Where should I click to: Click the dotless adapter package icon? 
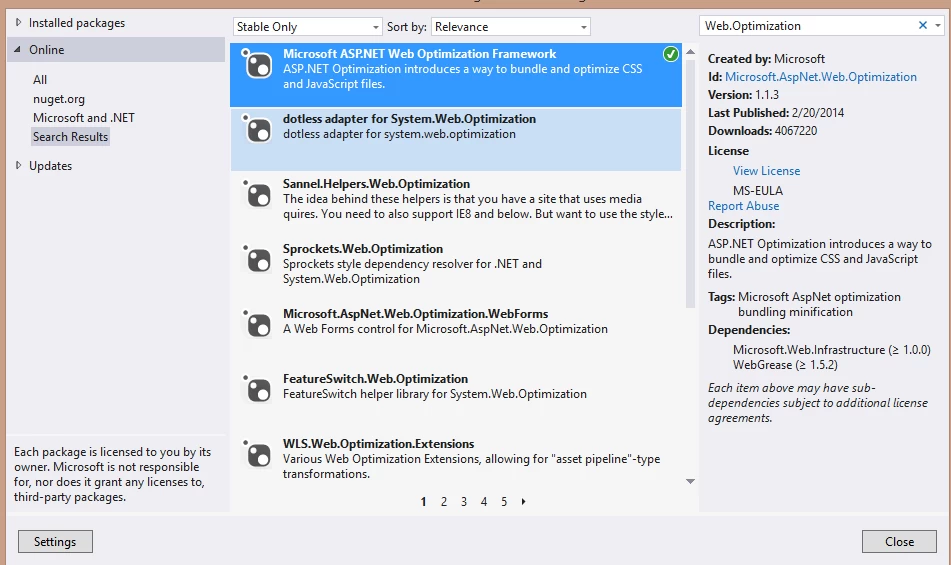pos(257,128)
